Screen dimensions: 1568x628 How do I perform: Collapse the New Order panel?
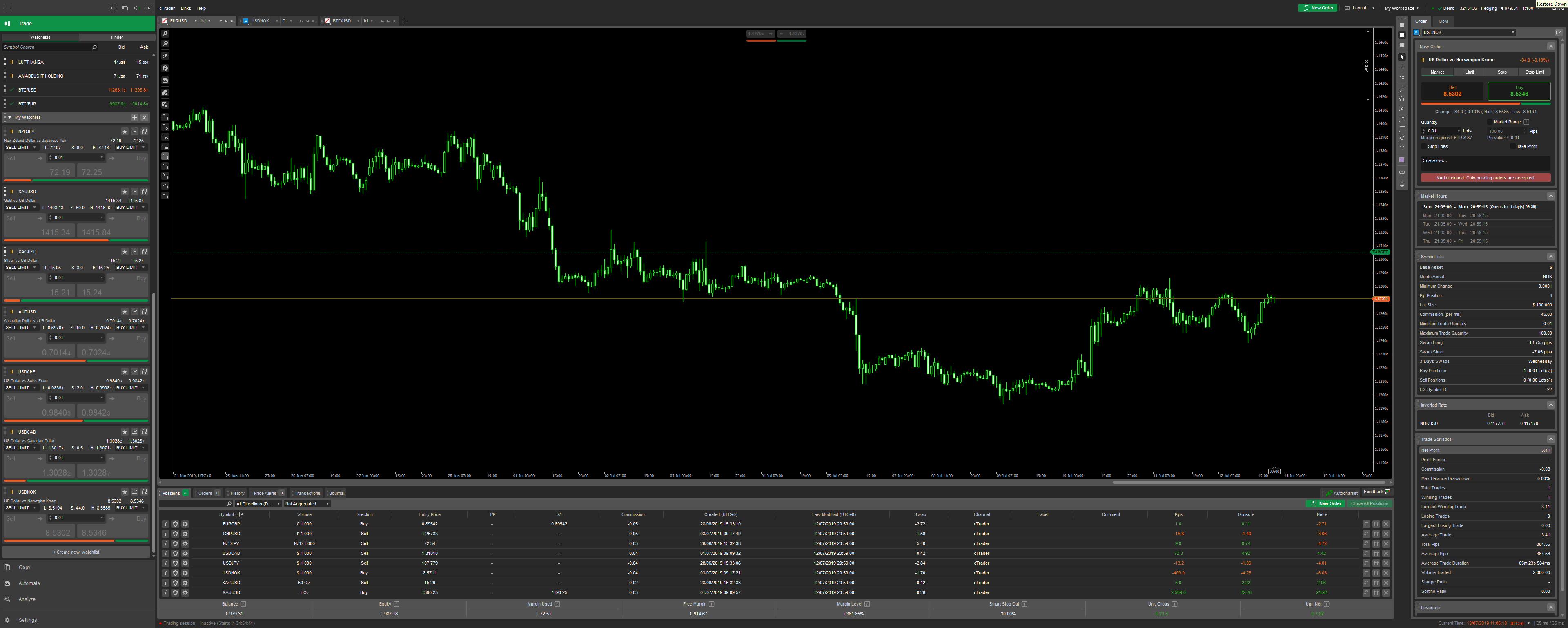tap(1551, 47)
